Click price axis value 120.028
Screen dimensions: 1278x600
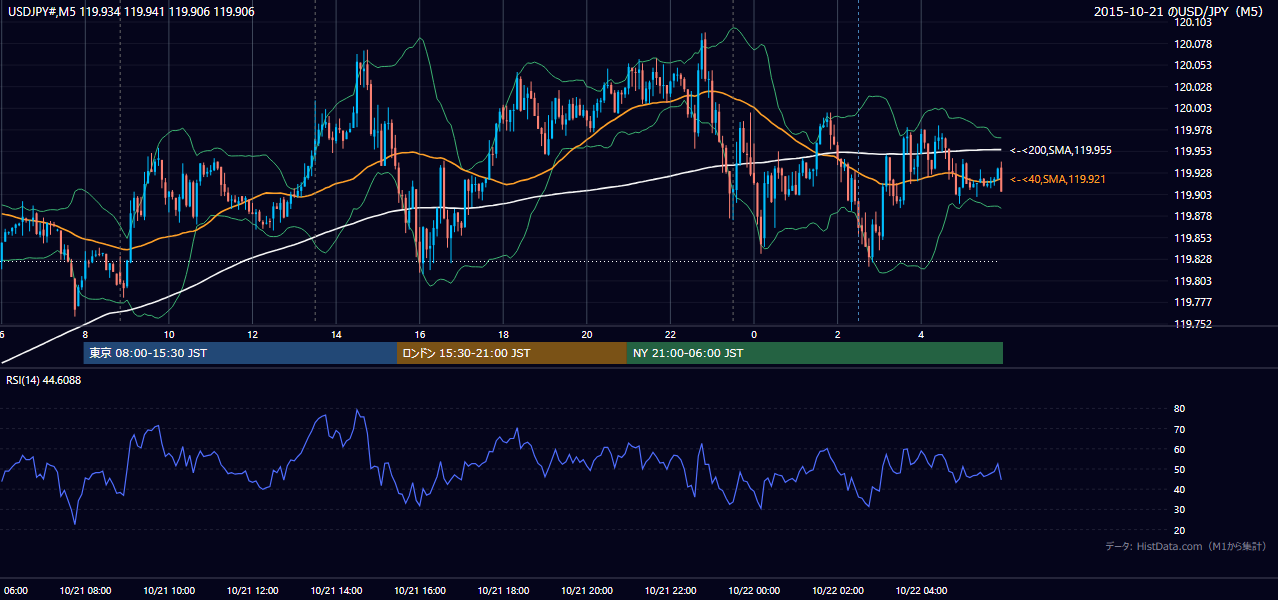click(x=1195, y=87)
